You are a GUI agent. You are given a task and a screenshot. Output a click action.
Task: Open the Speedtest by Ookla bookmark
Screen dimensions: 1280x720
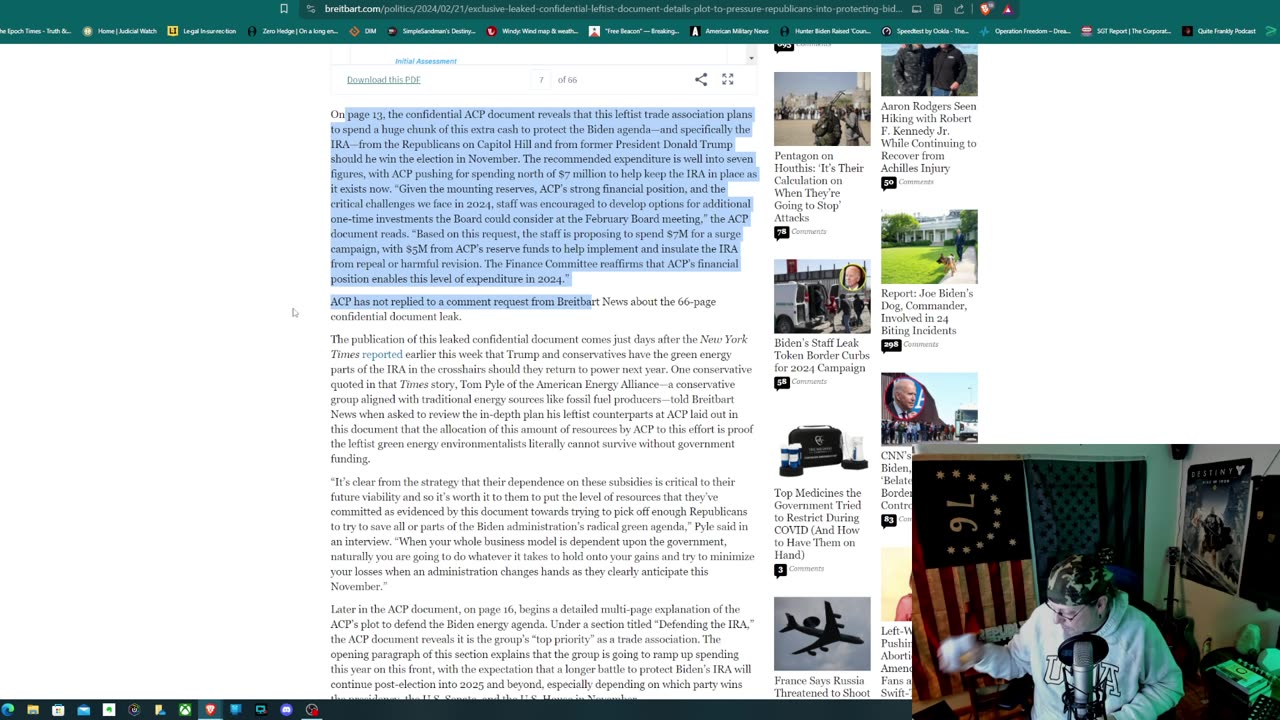925,31
